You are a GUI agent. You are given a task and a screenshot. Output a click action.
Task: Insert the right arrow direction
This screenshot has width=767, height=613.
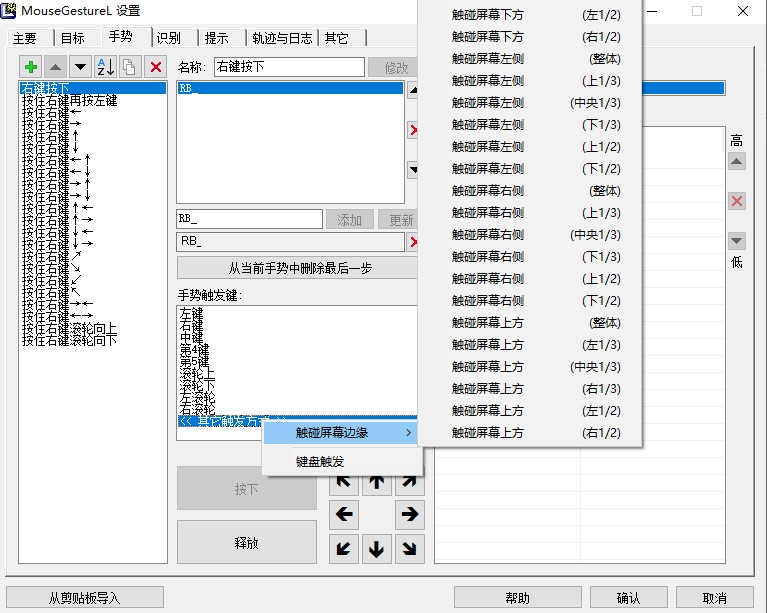point(409,515)
